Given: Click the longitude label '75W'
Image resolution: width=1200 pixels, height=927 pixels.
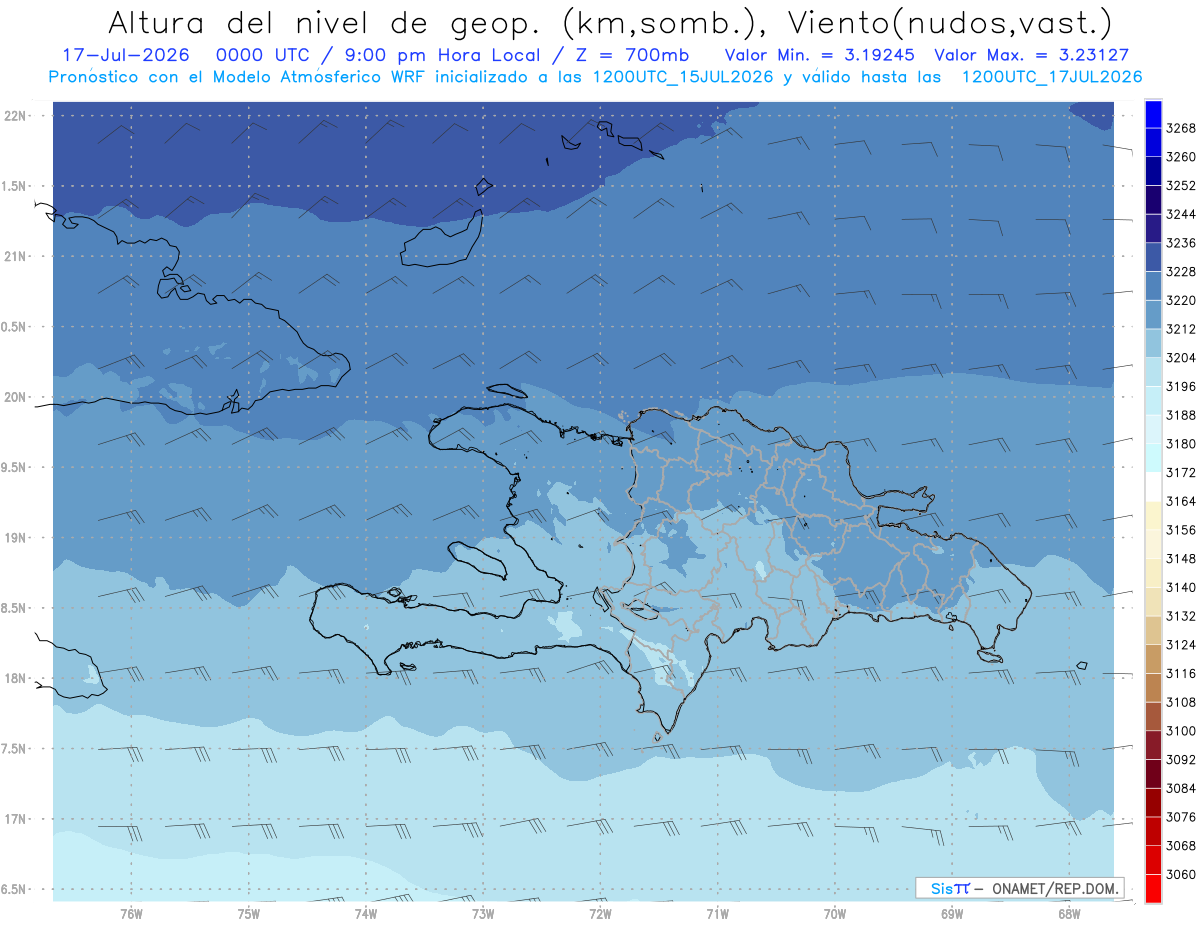Looking at the screenshot, I should [249, 914].
